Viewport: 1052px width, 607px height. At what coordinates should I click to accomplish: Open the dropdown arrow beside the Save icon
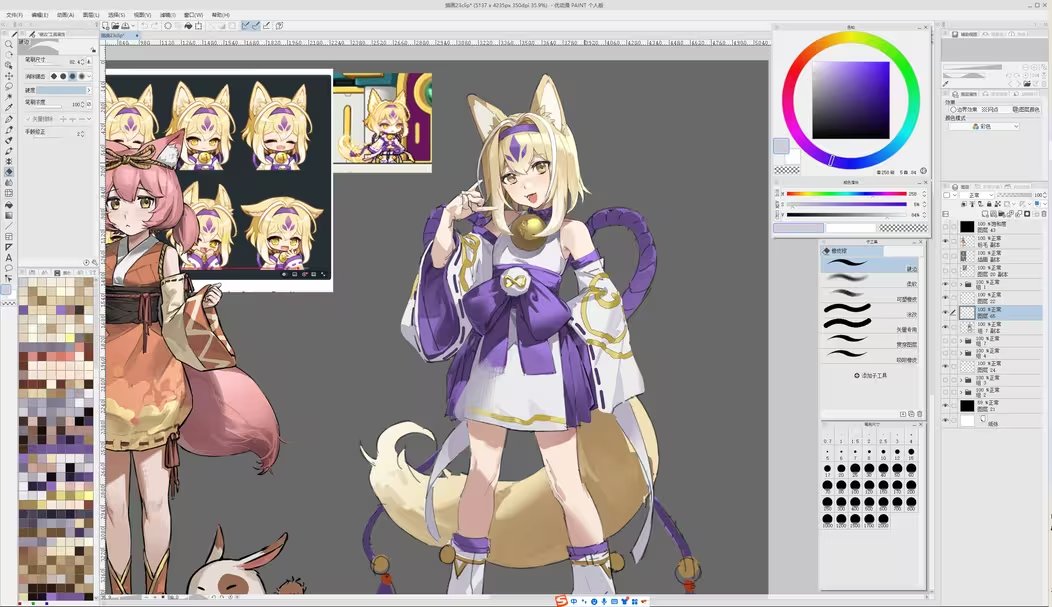pyautogui.click(x=133, y=25)
